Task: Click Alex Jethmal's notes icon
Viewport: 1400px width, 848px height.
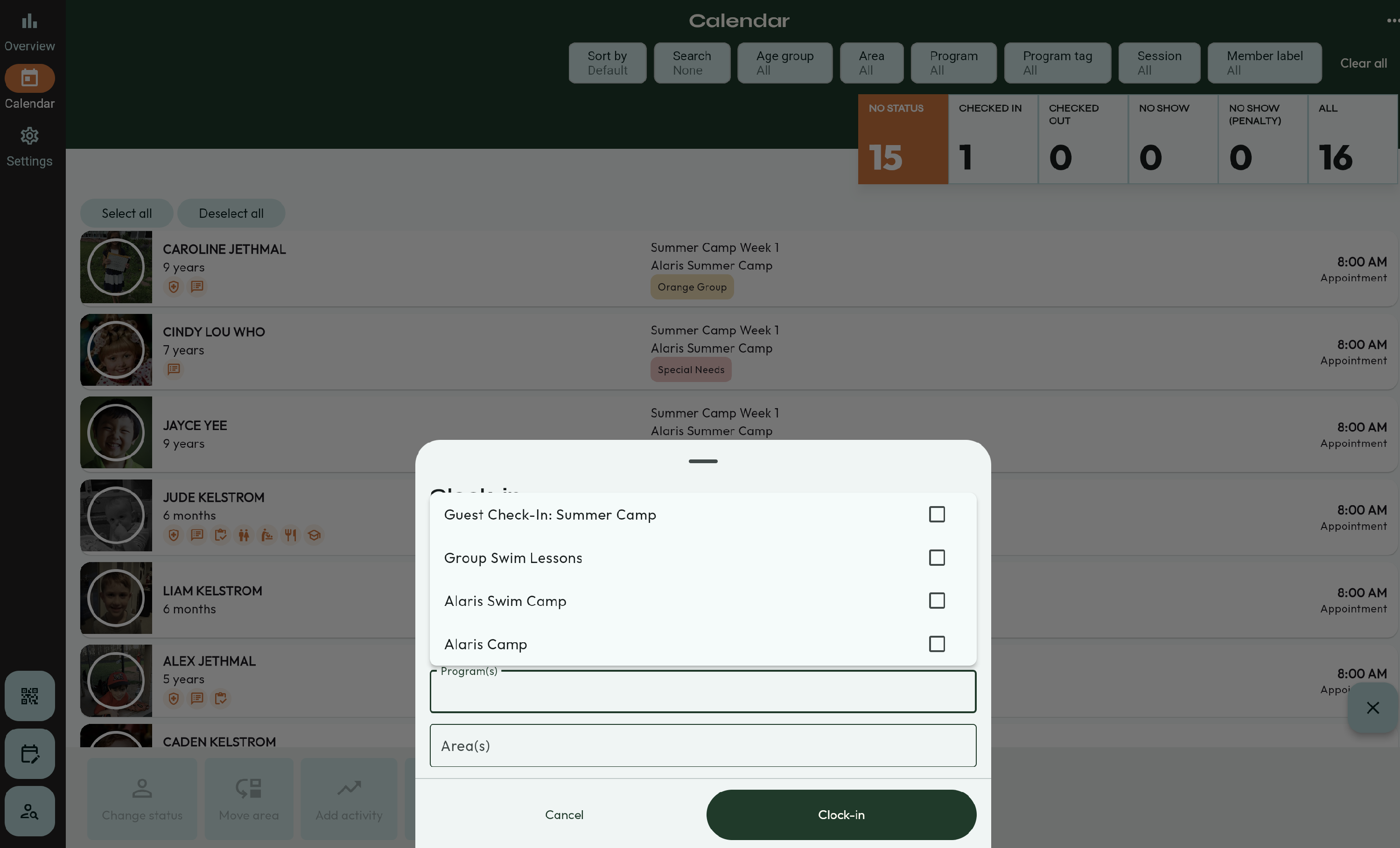Action: tap(197, 699)
